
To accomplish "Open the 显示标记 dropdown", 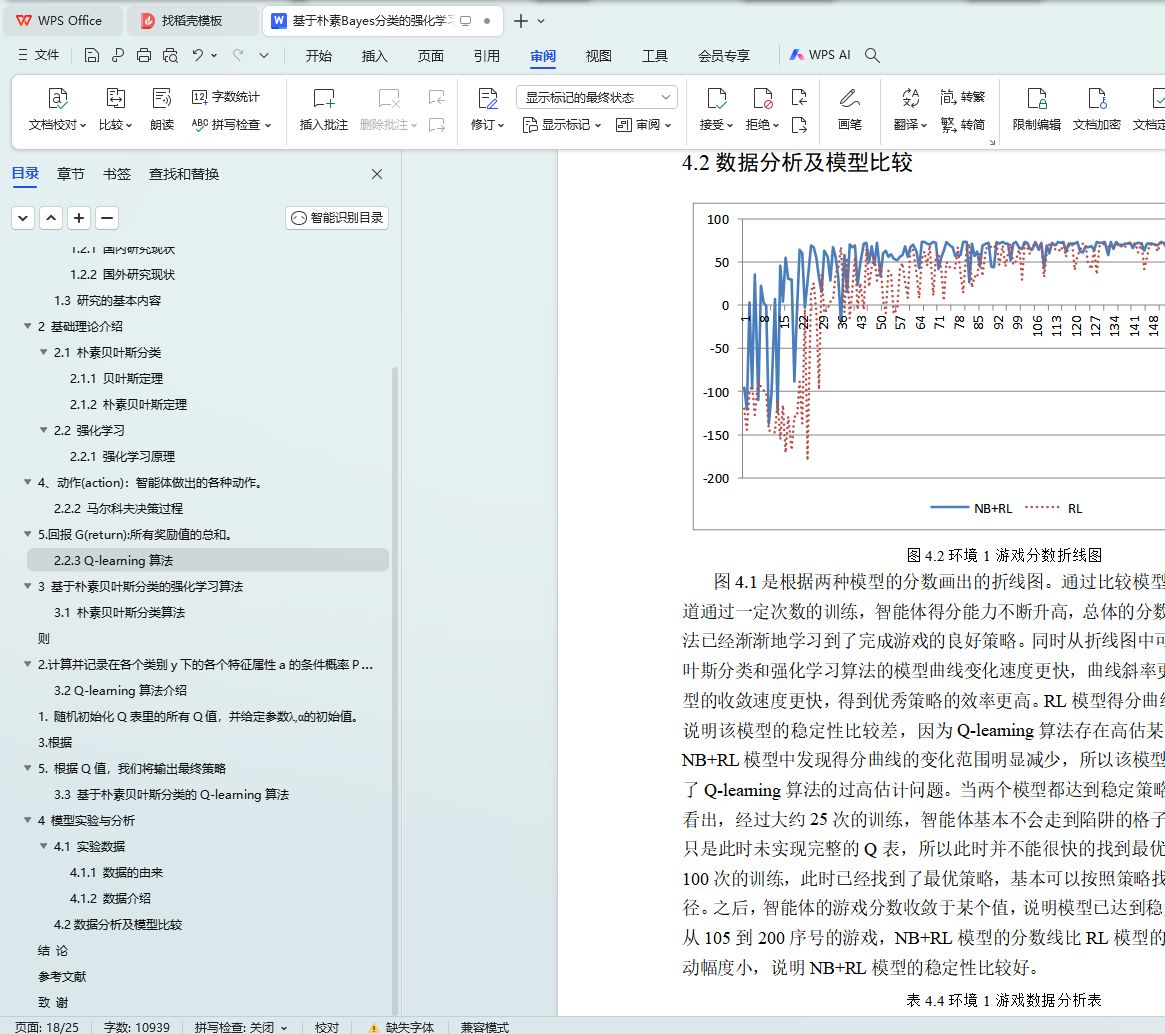I will [562, 125].
